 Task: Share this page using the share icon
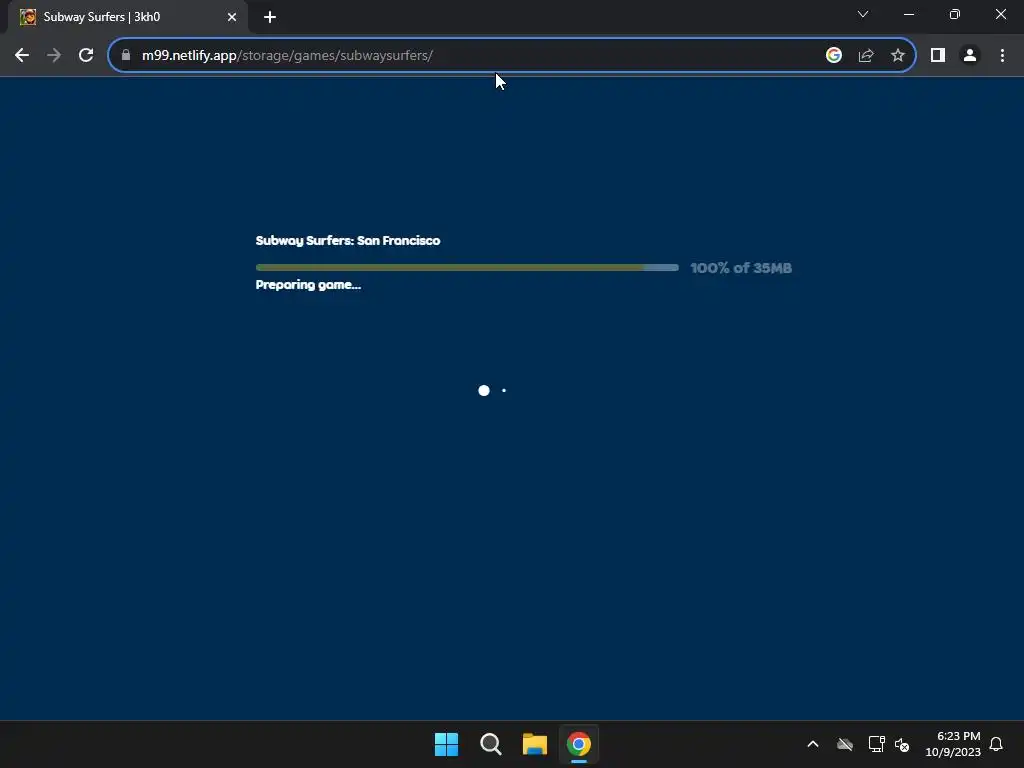[x=866, y=56]
